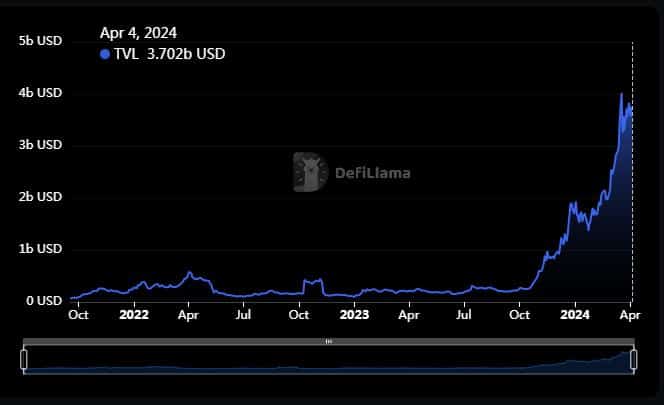Click the left range slider handle
Screen dimensions: 664x405
24,359
